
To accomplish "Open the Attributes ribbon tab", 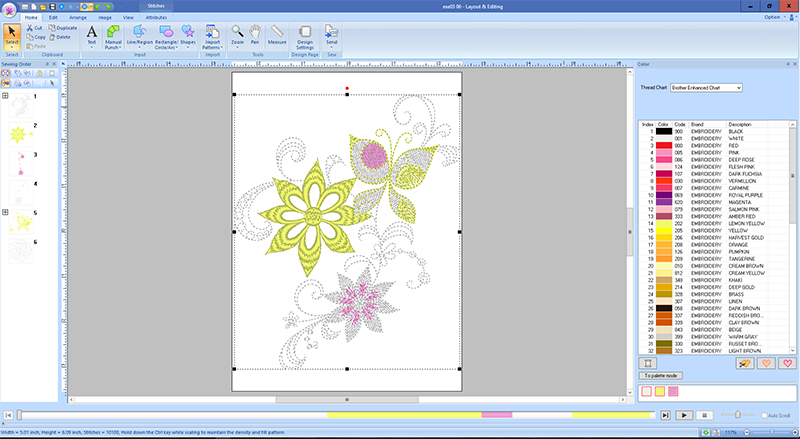I will coord(156,18).
